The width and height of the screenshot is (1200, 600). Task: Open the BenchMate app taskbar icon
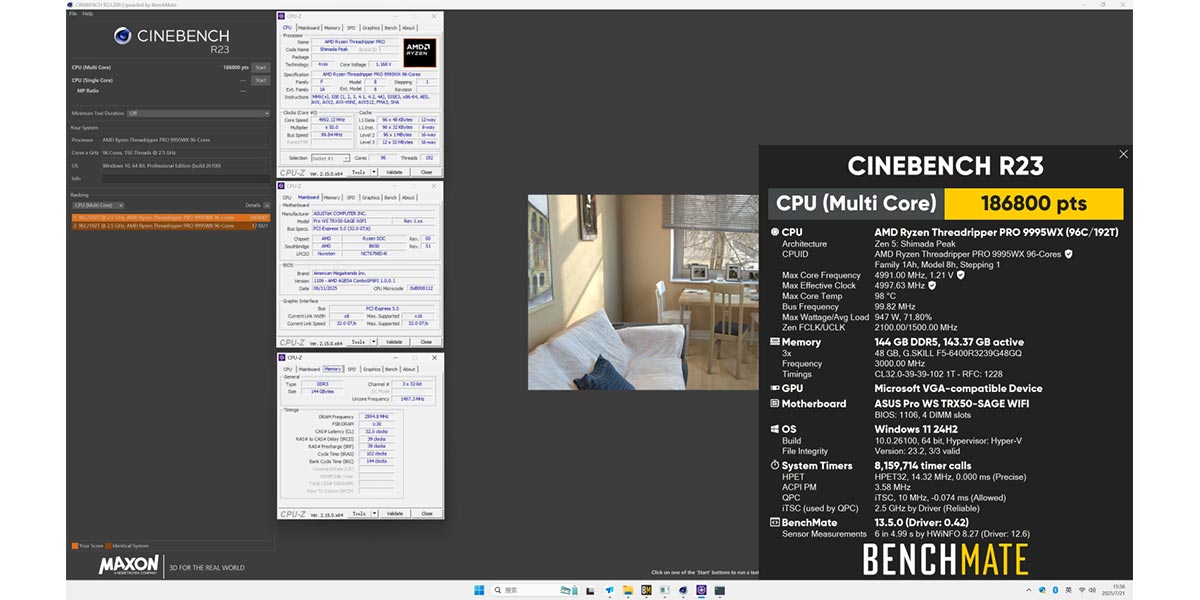coord(646,590)
